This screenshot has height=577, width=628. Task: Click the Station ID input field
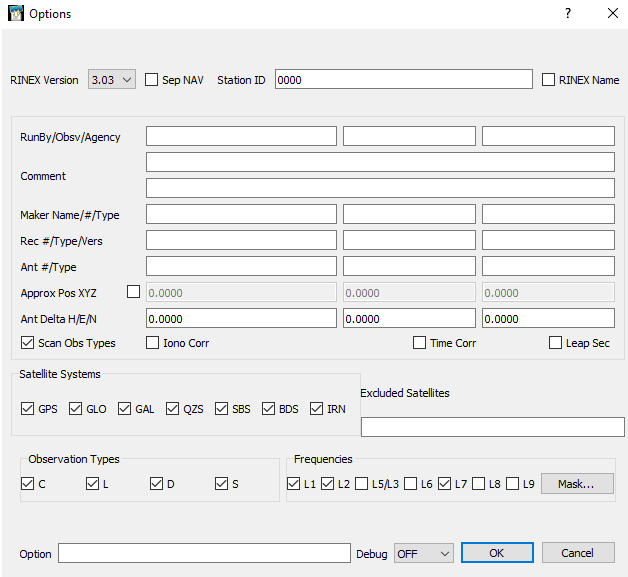pyautogui.click(x=404, y=79)
